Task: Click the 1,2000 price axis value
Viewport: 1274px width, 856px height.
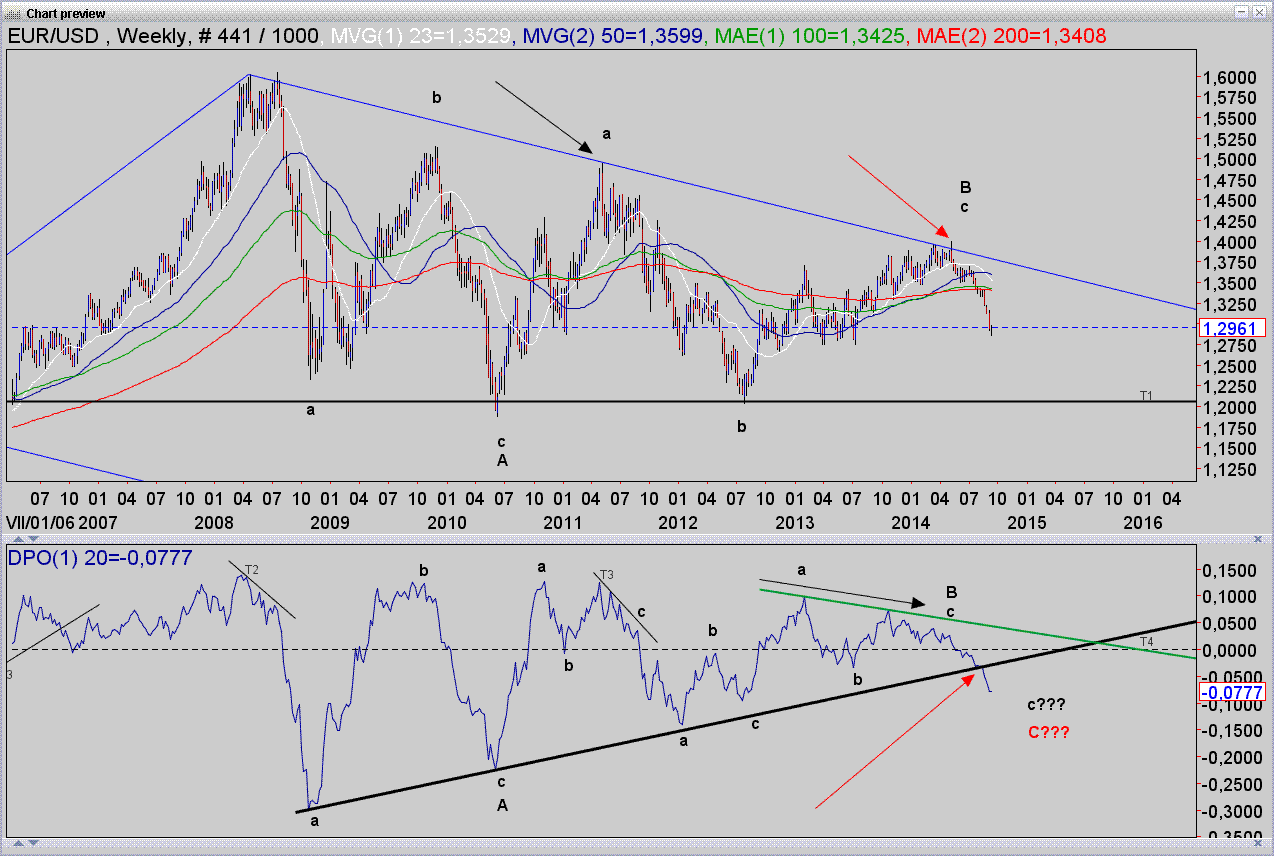Action: (x=1229, y=408)
